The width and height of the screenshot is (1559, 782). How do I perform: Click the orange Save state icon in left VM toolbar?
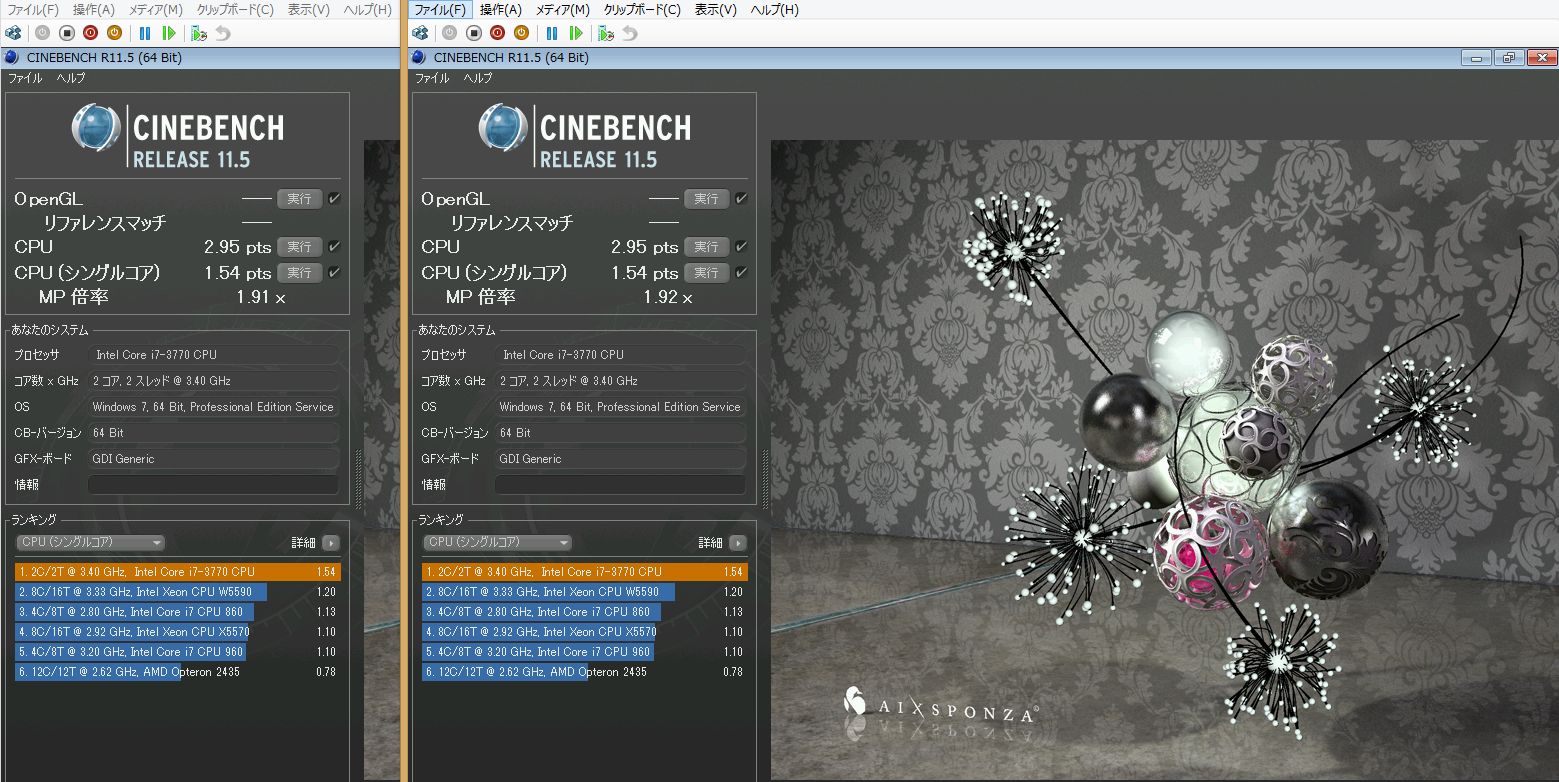tap(113, 33)
